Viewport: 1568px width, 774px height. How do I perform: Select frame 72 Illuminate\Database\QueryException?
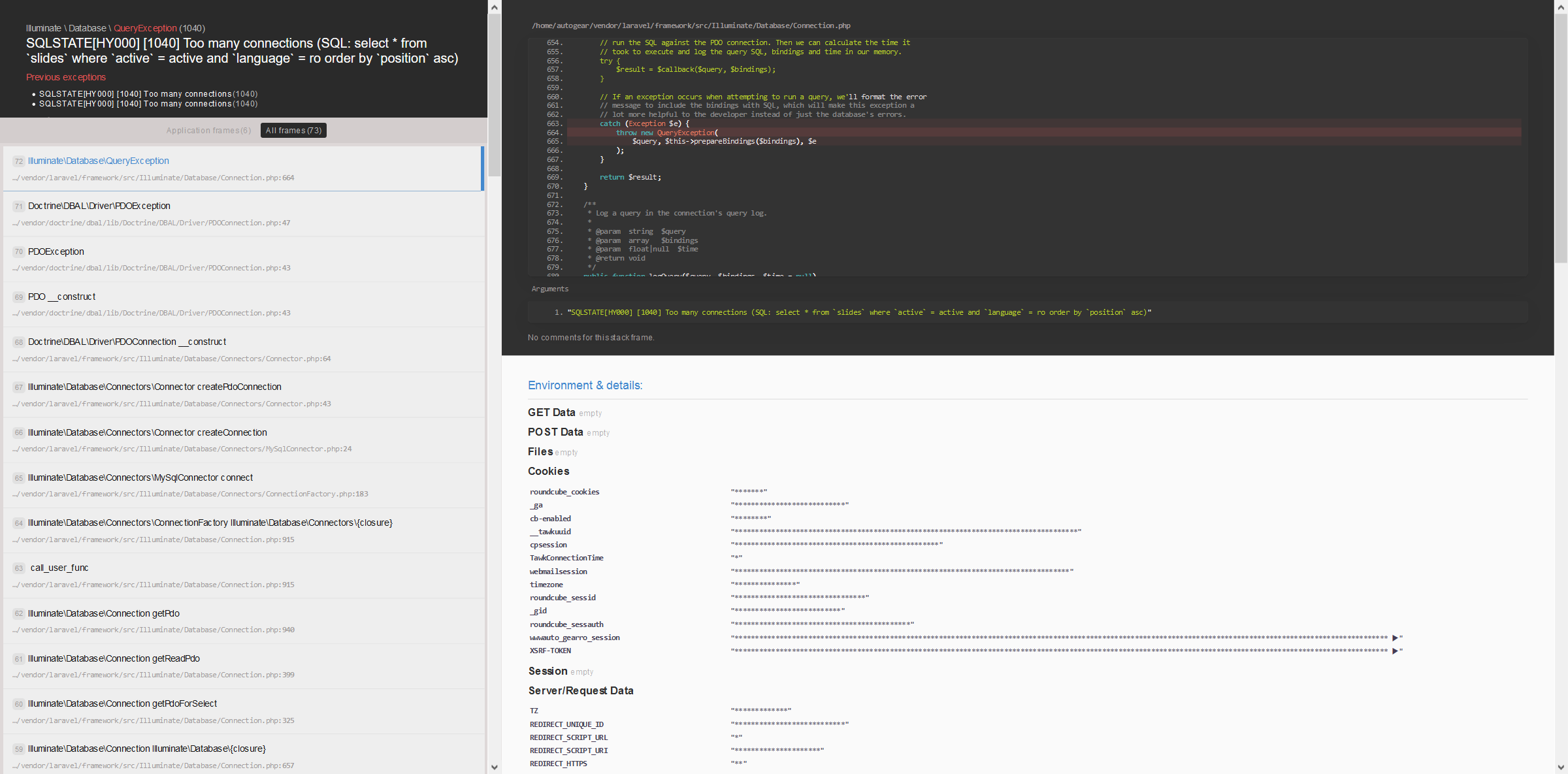[242, 169]
